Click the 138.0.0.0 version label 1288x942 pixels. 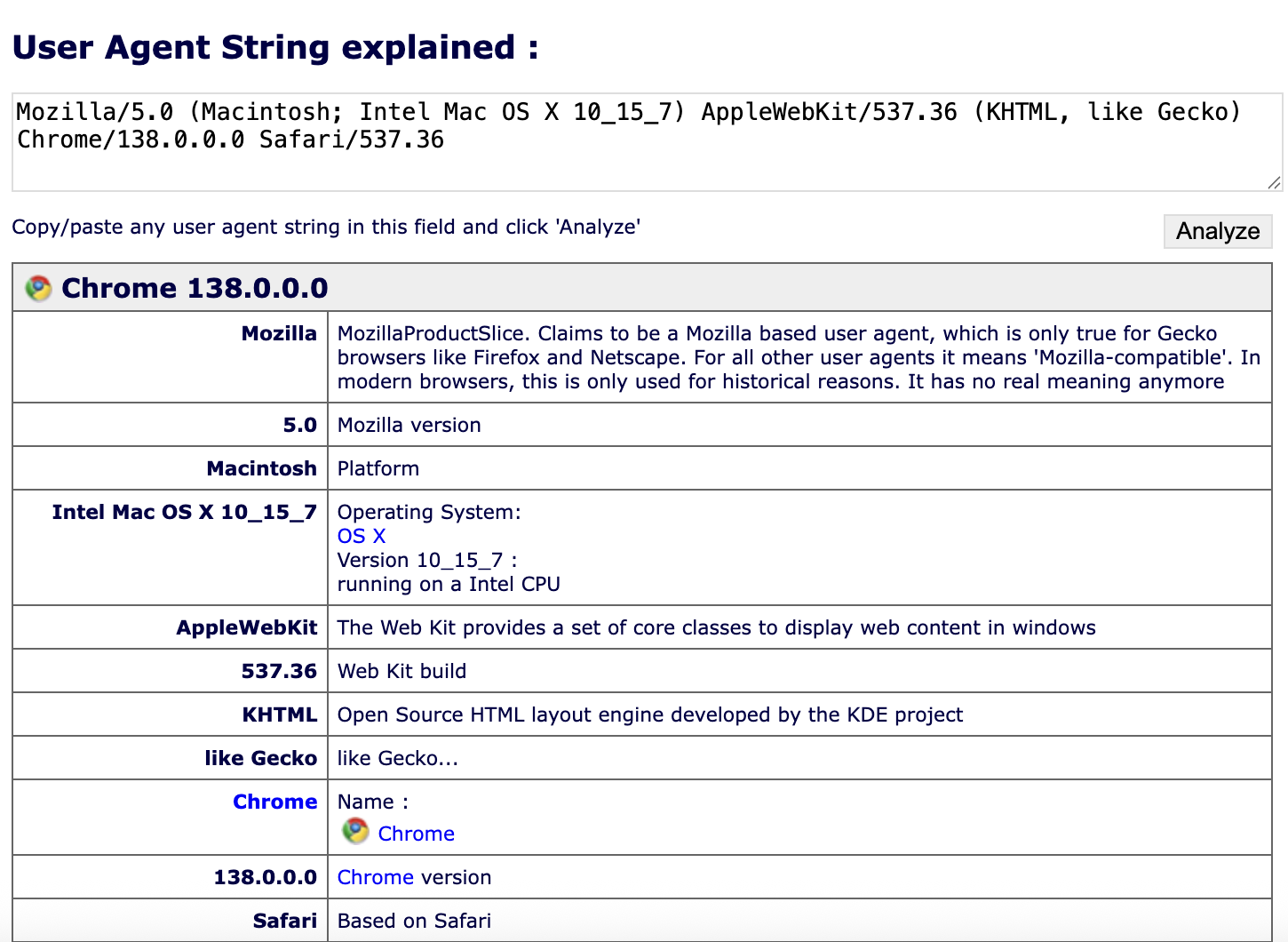(x=265, y=877)
